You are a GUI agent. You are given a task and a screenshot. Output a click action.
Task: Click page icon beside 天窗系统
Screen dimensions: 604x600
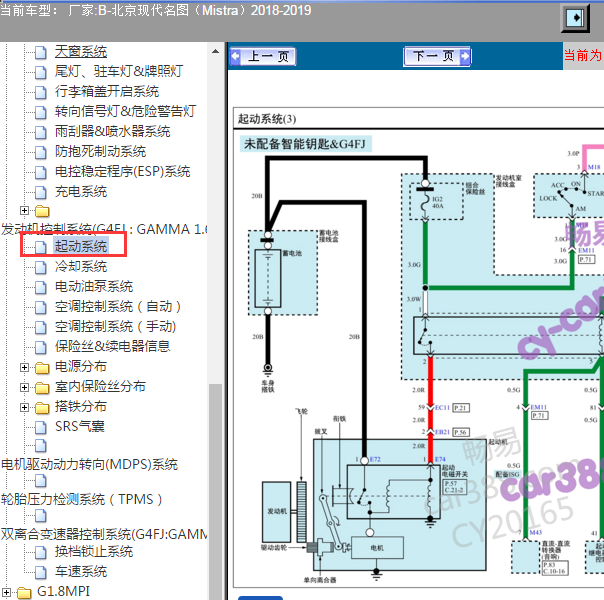click(41, 52)
